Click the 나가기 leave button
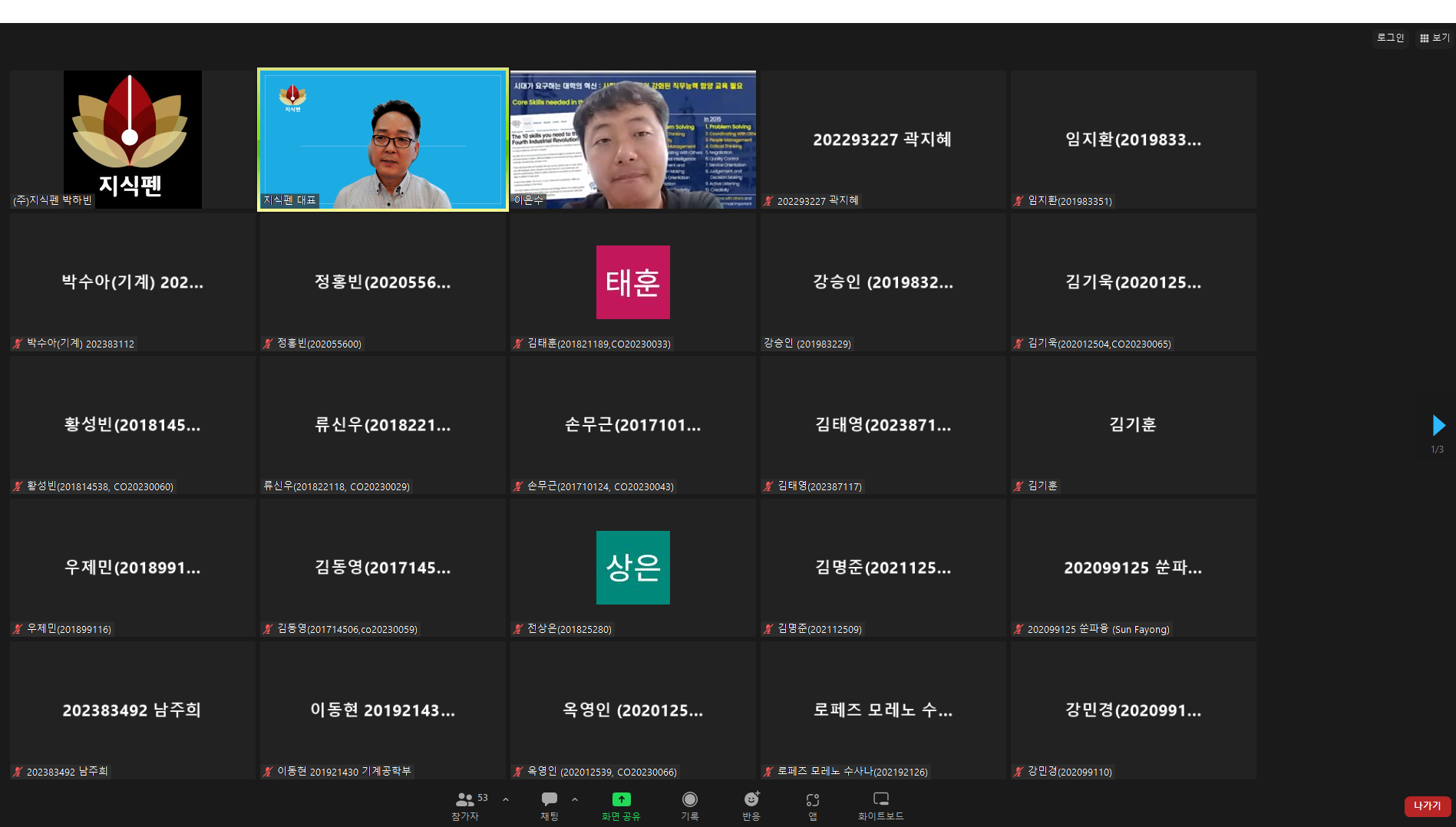The width and height of the screenshot is (1456, 827). coord(1428,806)
